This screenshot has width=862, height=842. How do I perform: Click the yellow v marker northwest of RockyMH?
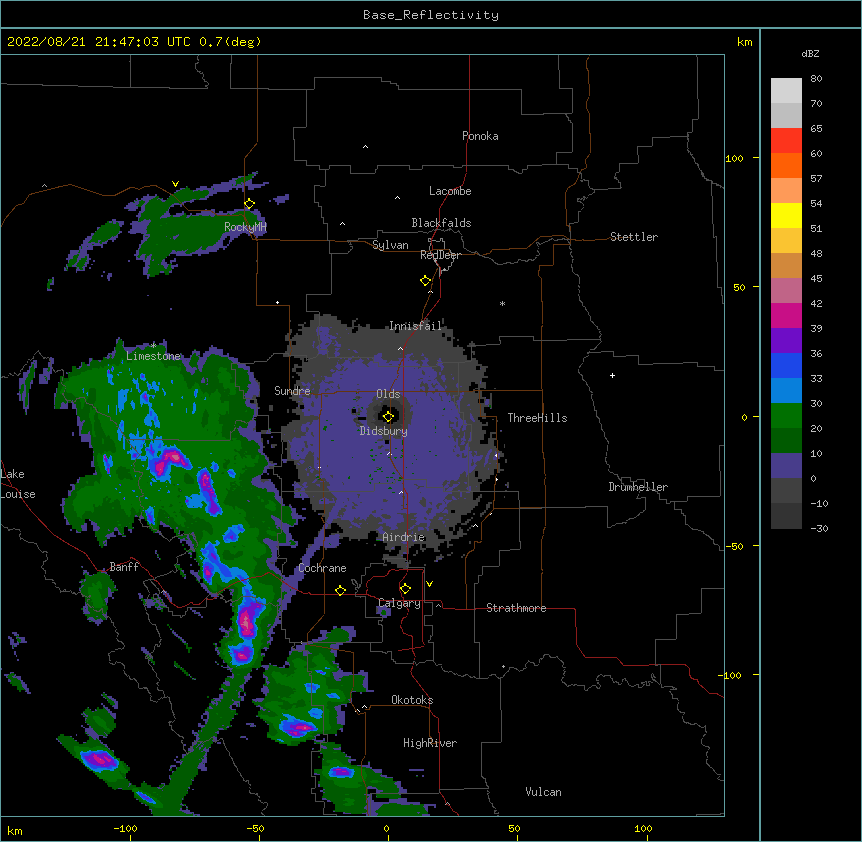click(x=175, y=184)
